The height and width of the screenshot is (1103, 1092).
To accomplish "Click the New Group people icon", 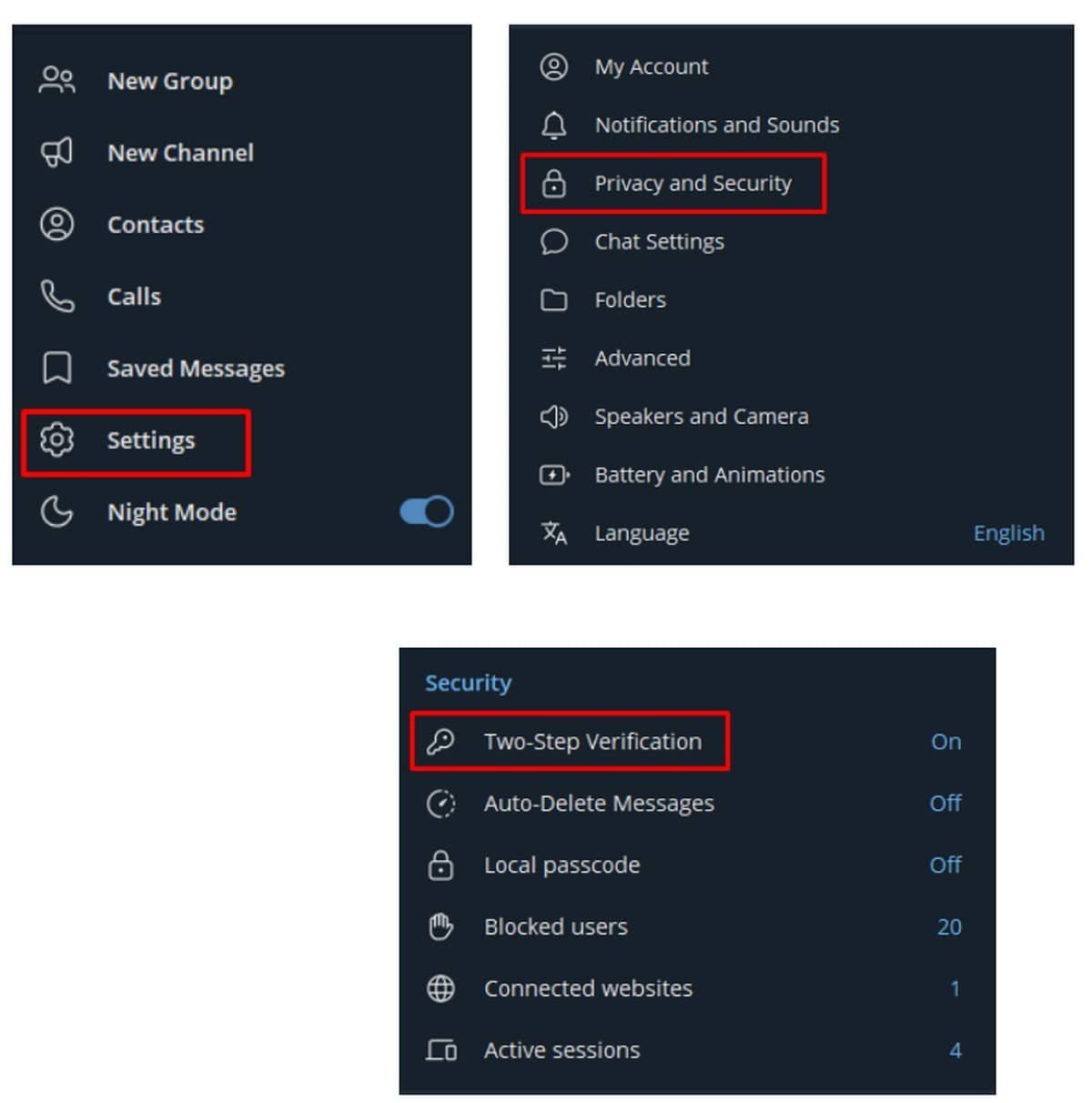I will [57, 80].
